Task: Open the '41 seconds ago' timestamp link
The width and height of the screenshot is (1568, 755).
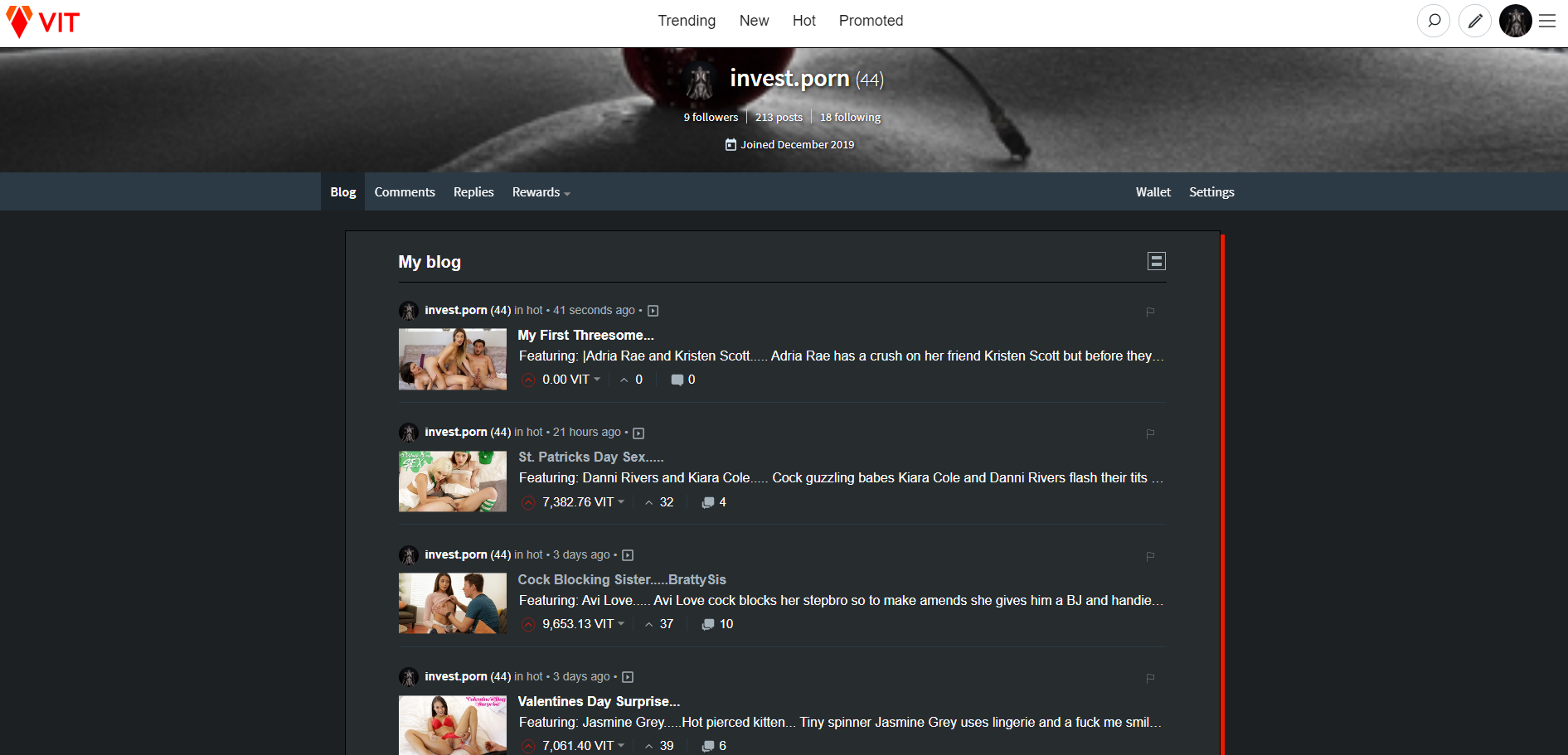Action: [x=594, y=310]
